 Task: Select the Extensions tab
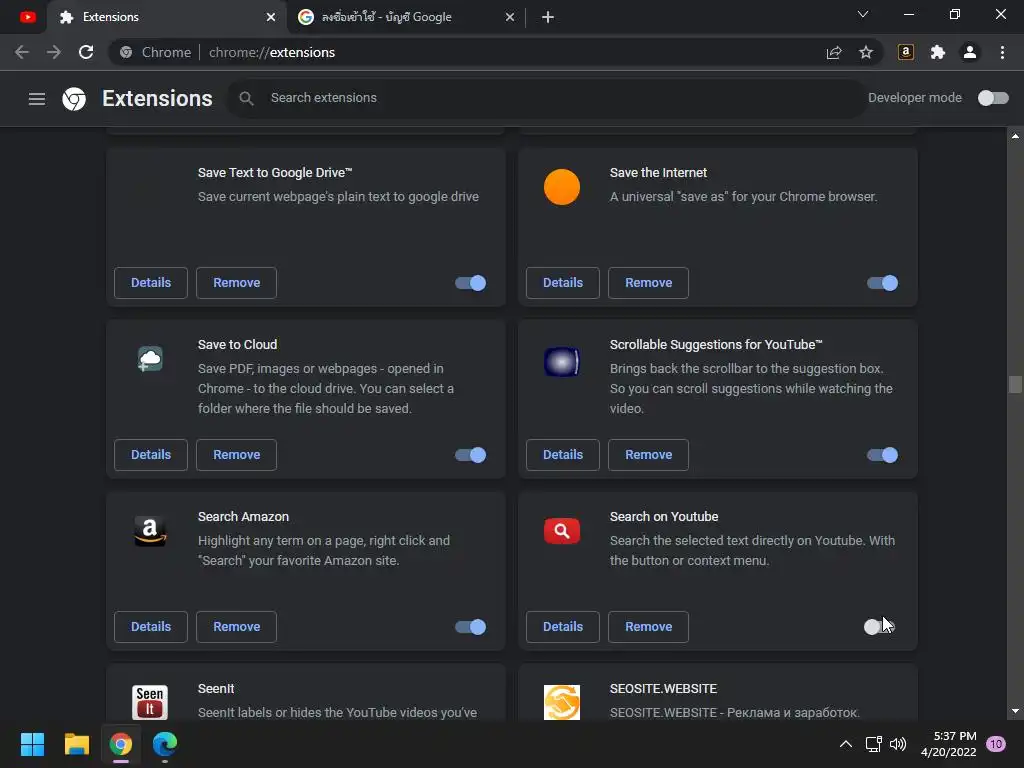tap(167, 17)
